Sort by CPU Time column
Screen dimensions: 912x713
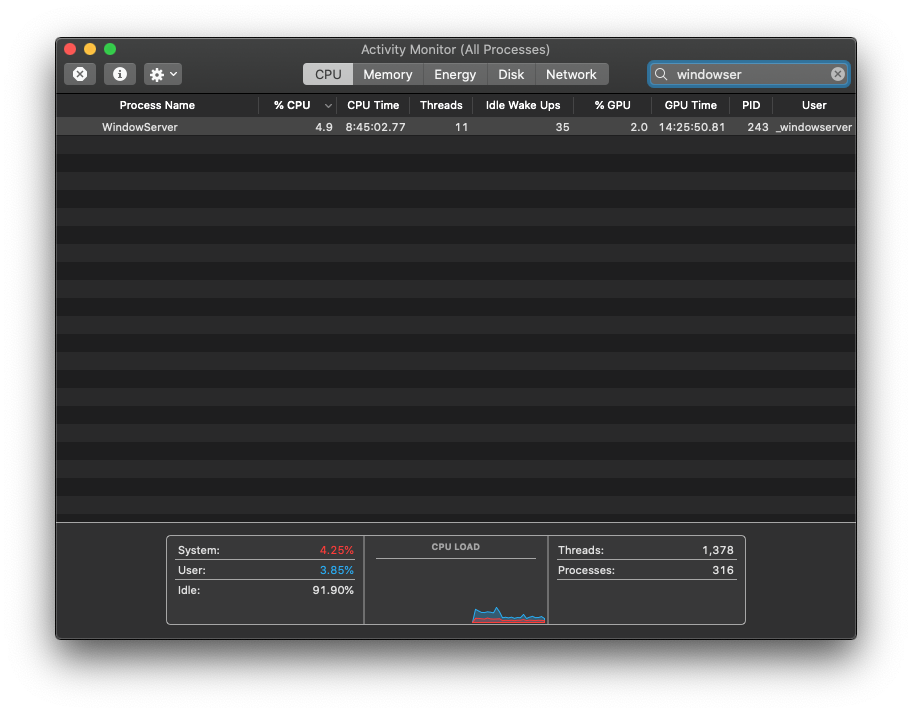373,105
